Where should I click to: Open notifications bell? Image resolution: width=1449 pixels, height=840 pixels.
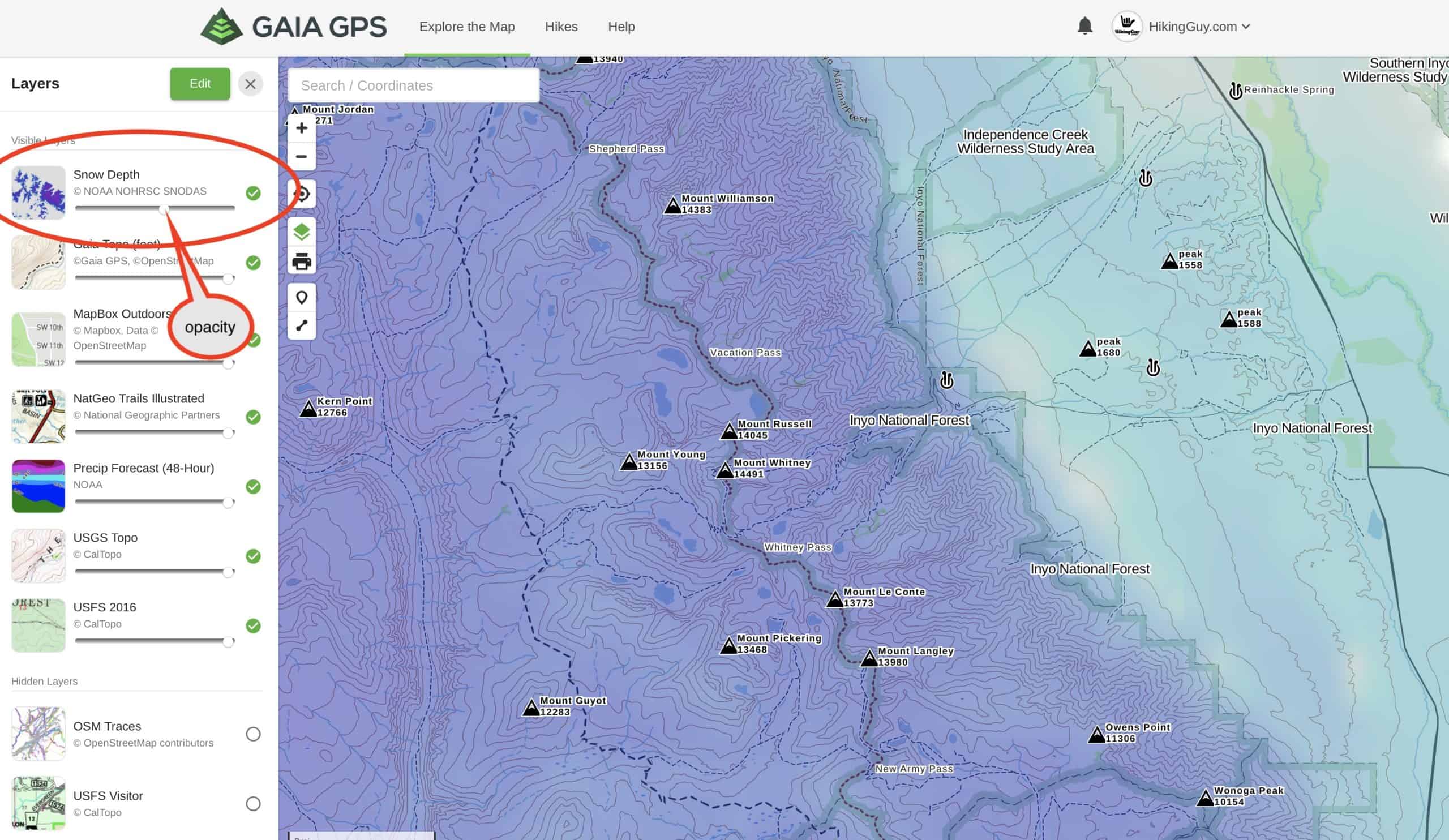[x=1084, y=26]
